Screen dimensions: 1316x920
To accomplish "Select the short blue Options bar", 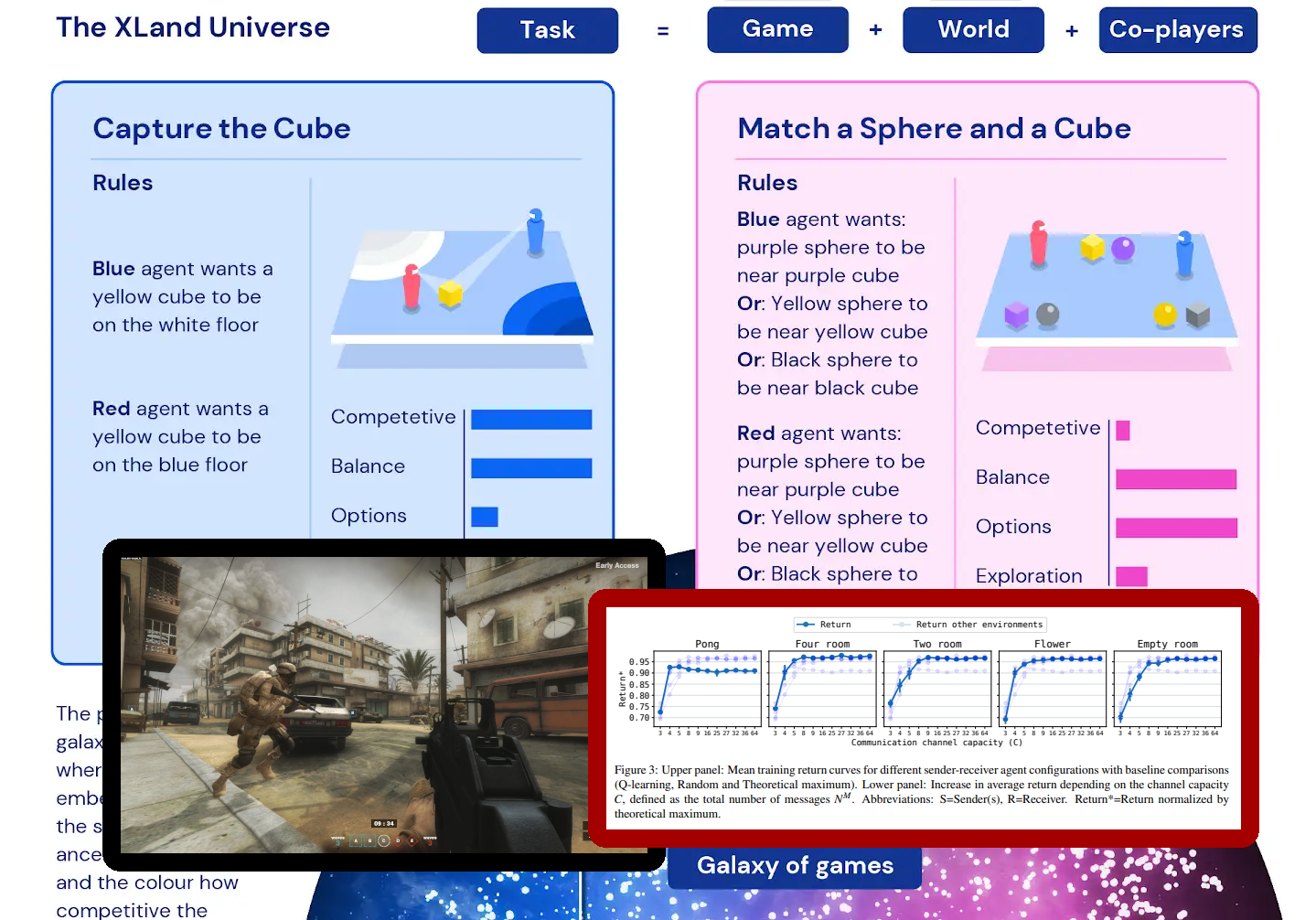I will point(485,517).
